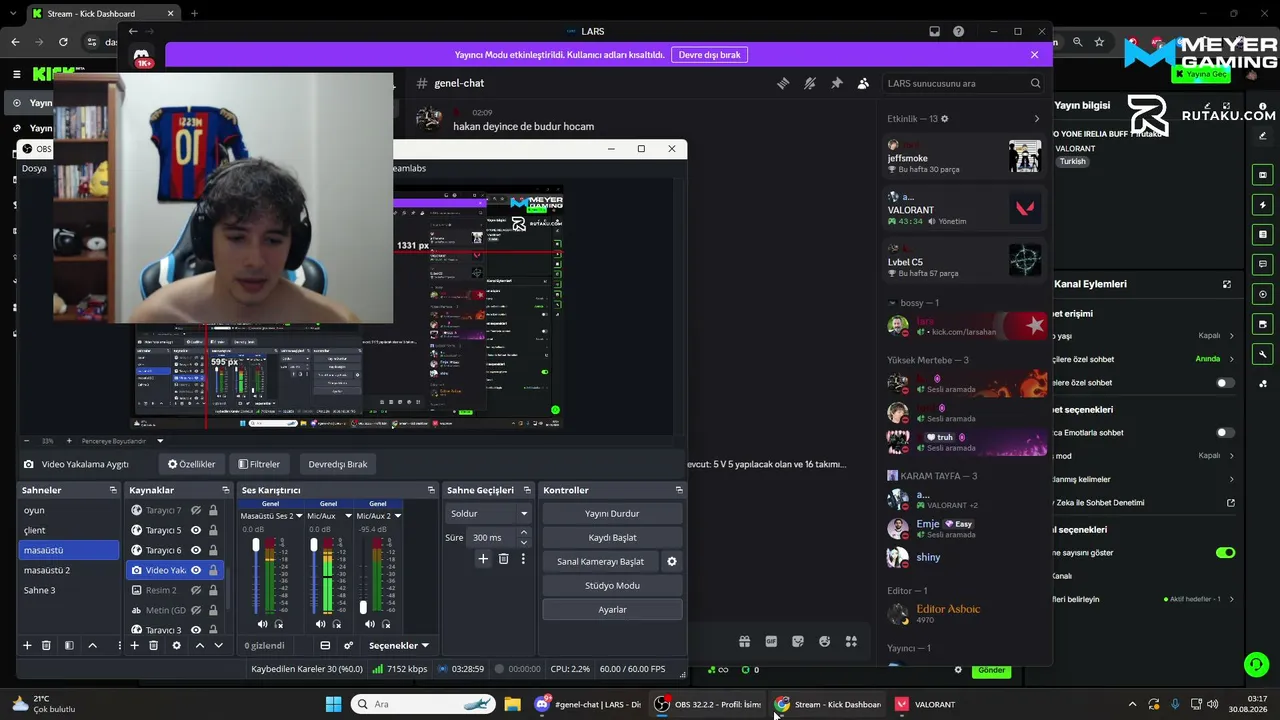The image size is (1280, 720).
Task: Click Kick sidebar wrench icon
Action: 1263,354
